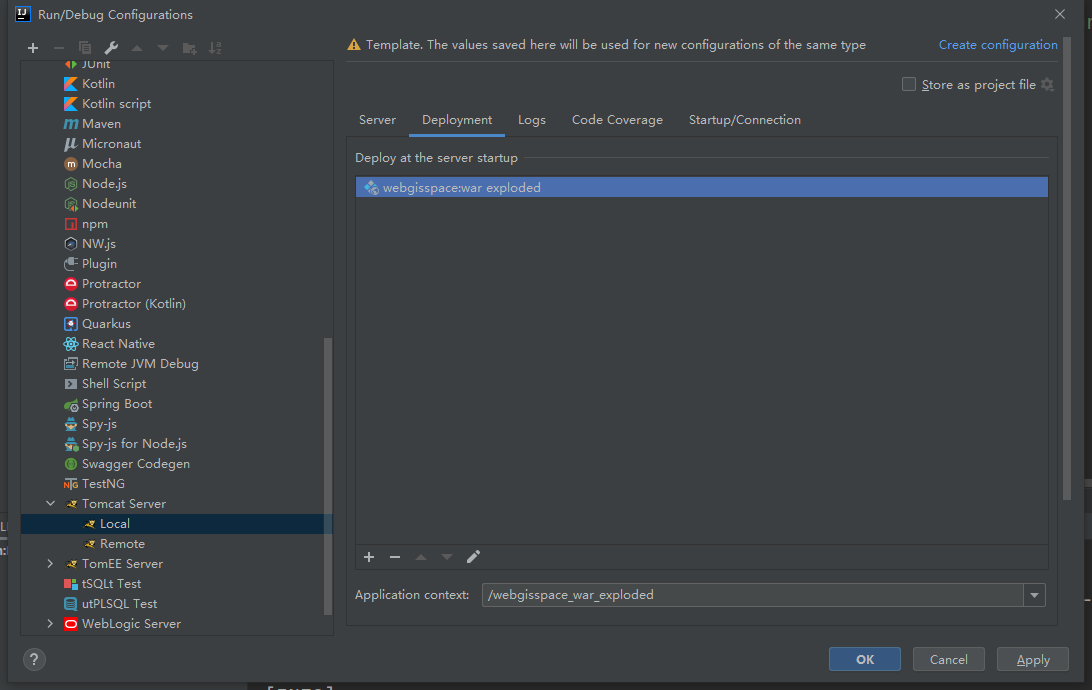Screen dimensions: 1092x690
Task: Click the TestNG icon in tree
Action: (x=70, y=484)
